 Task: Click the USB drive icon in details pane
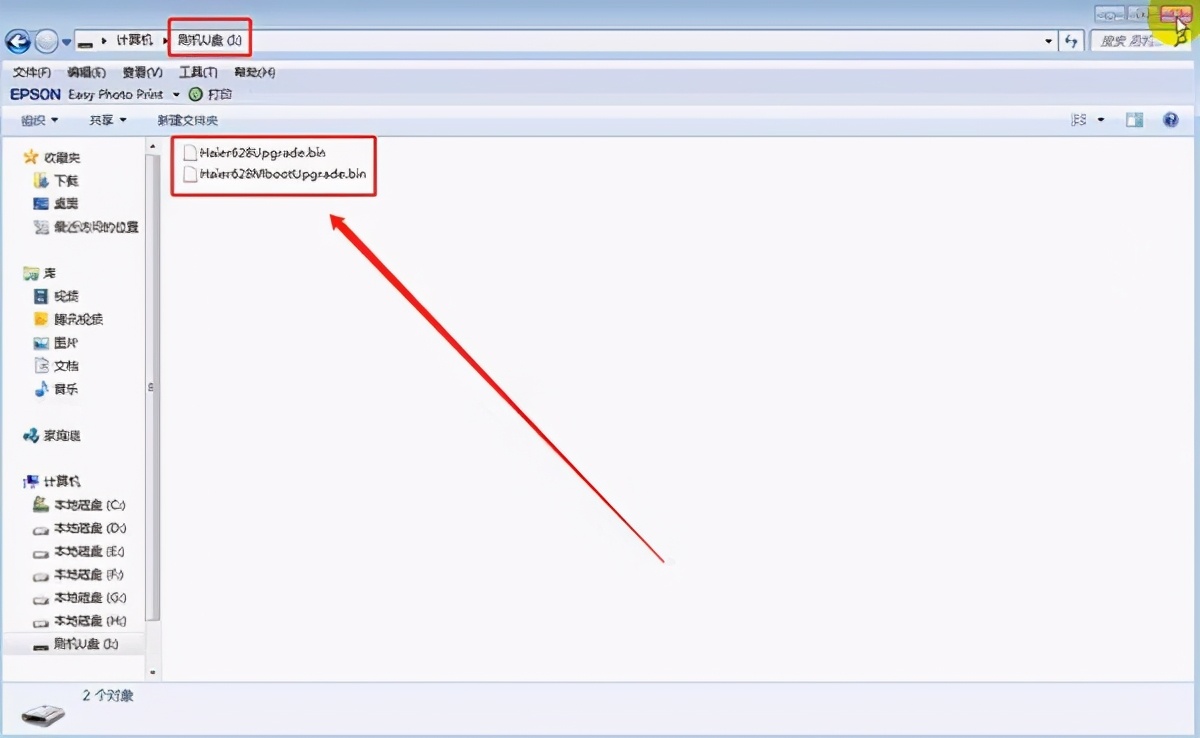pos(43,715)
